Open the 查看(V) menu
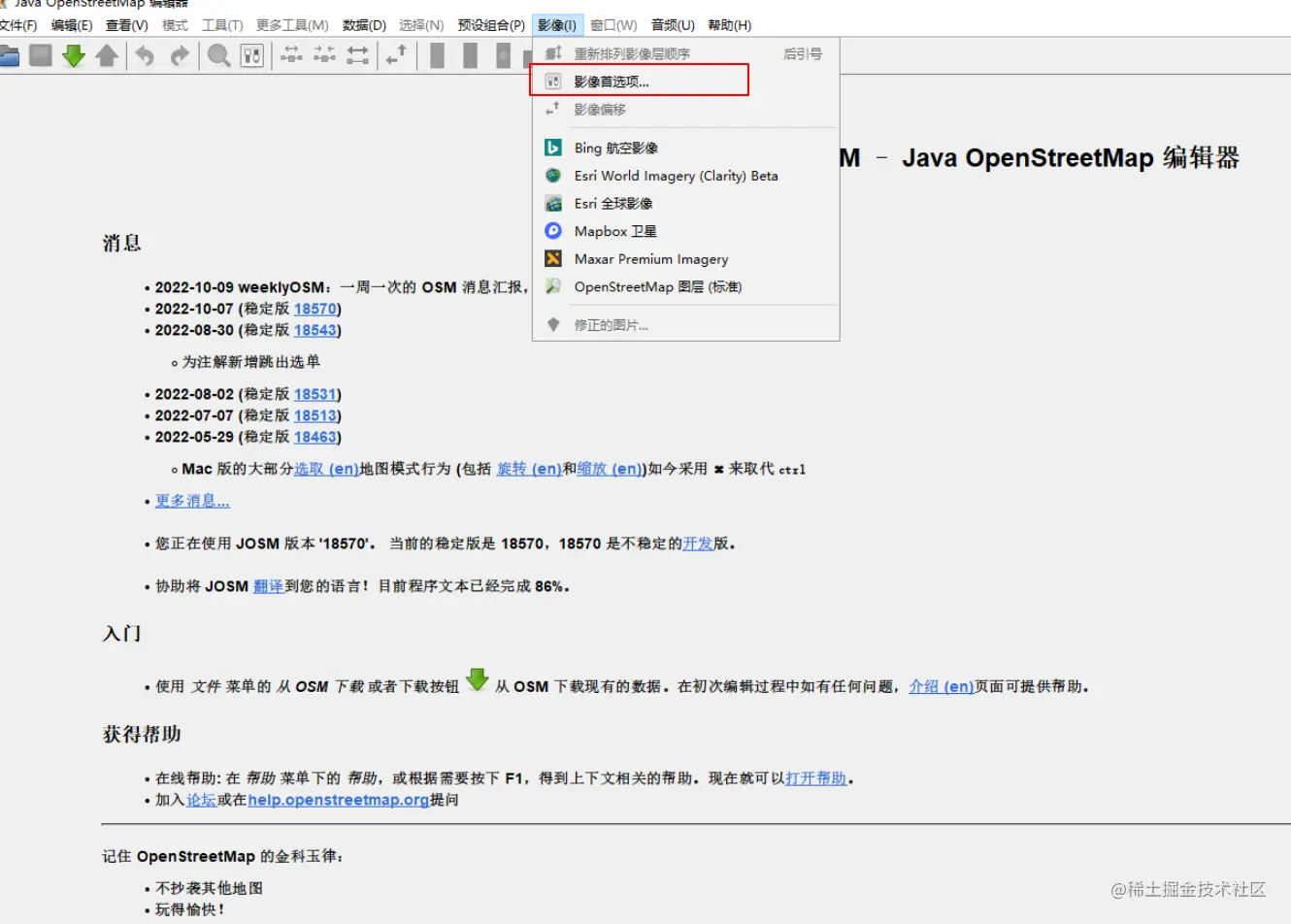1291x924 pixels. click(x=127, y=25)
